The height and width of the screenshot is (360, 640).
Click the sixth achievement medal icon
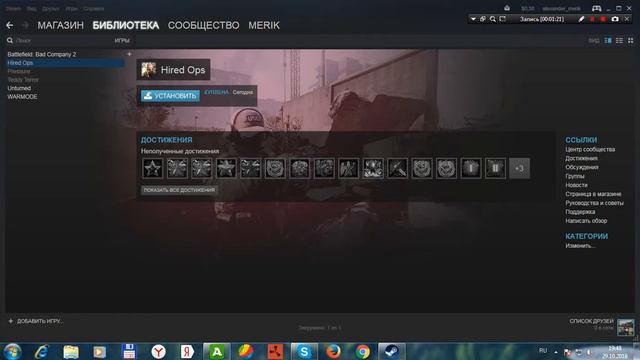(x=275, y=168)
